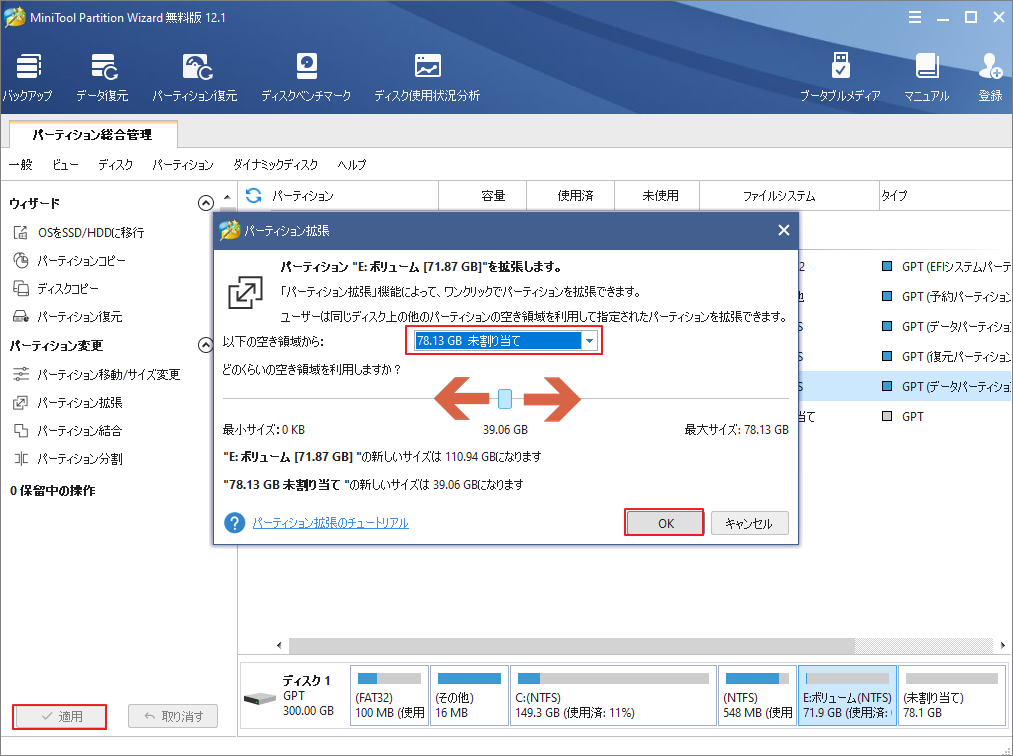
Task: Open the 一般 menu
Action: pyautogui.click(x=21, y=165)
